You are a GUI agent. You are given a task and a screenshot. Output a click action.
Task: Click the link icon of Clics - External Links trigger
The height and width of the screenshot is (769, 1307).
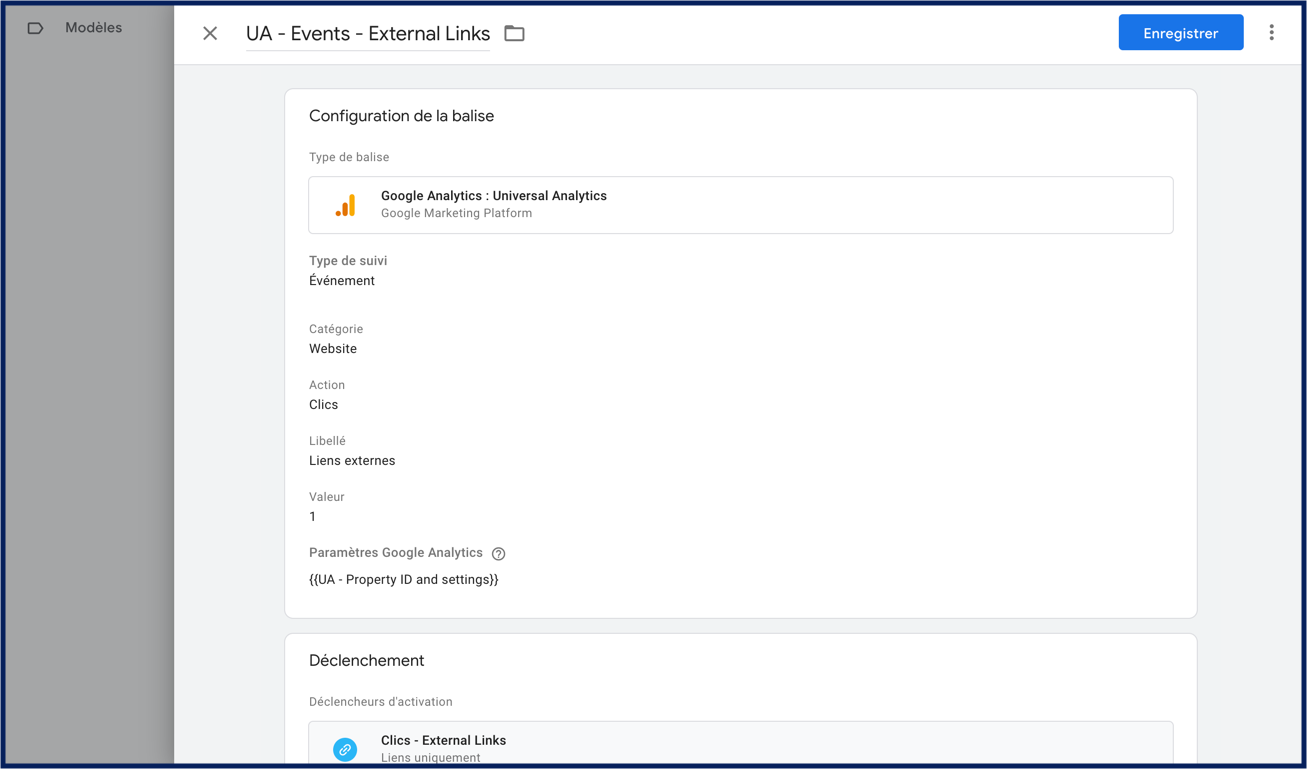click(345, 749)
